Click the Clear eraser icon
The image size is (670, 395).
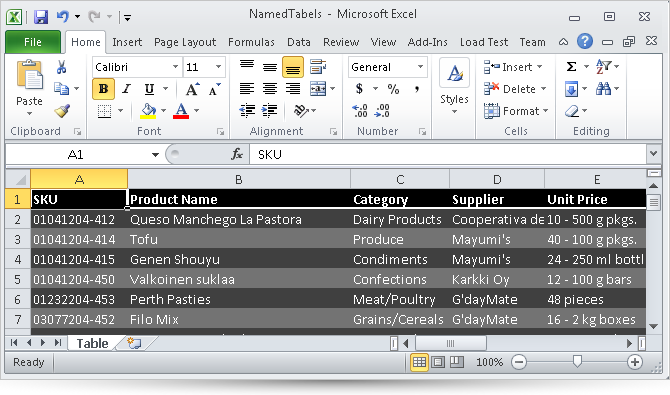pyautogui.click(x=572, y=111)
